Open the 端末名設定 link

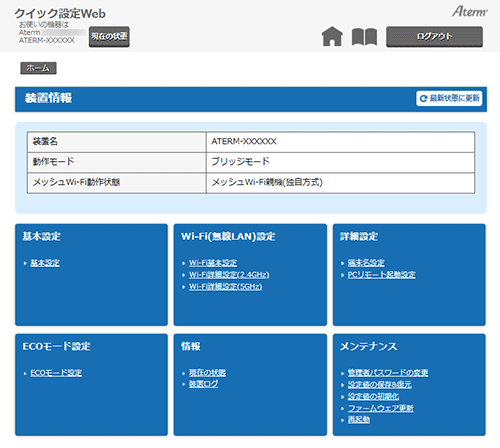pos(366,263)
